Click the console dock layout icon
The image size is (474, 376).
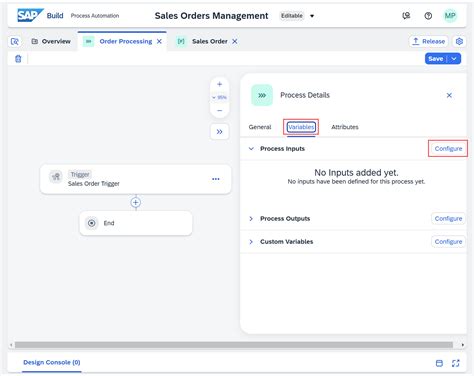(x=439, y=363)
